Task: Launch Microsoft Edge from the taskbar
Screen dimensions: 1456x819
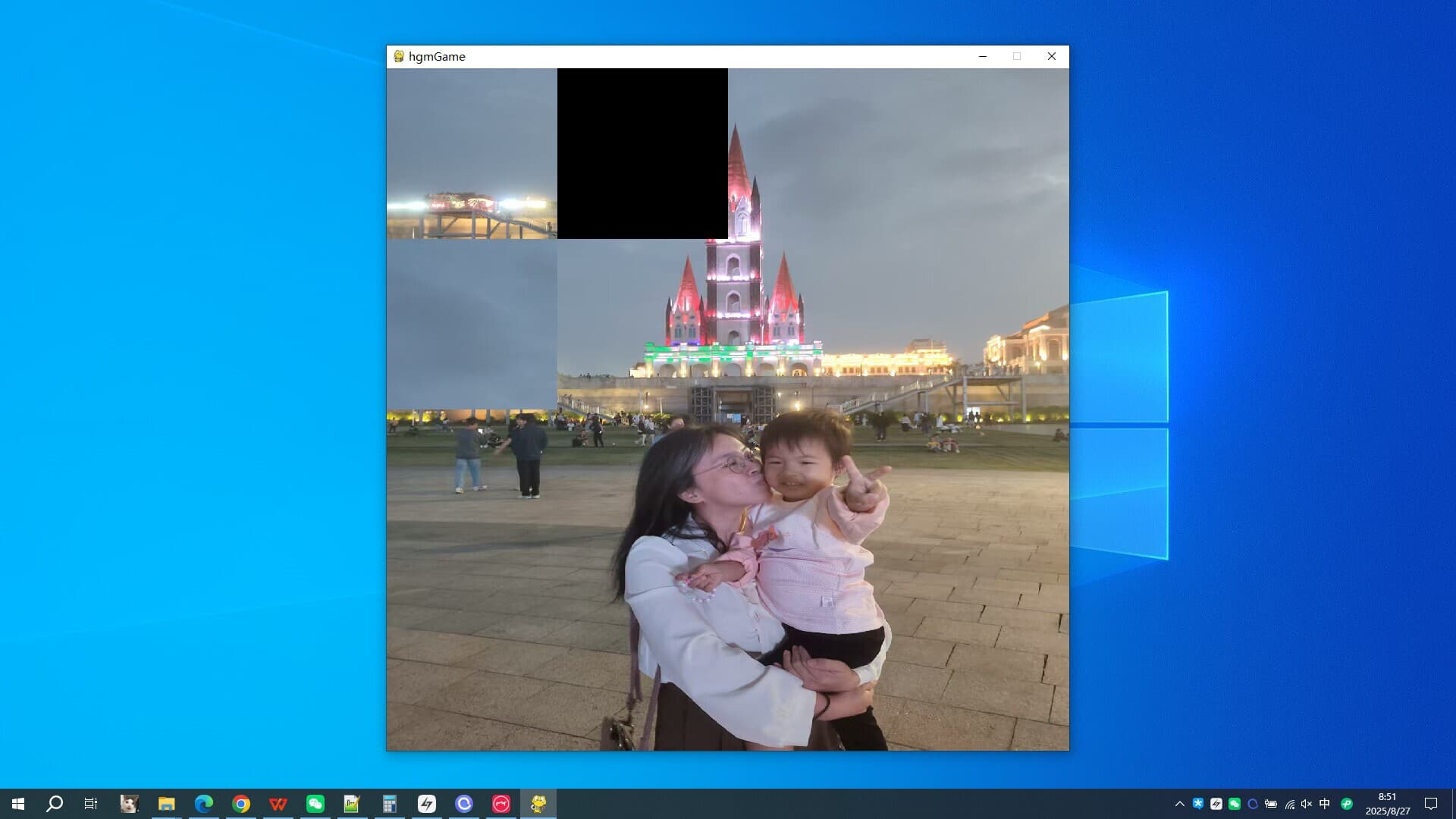Action: [x=203, y=804]
